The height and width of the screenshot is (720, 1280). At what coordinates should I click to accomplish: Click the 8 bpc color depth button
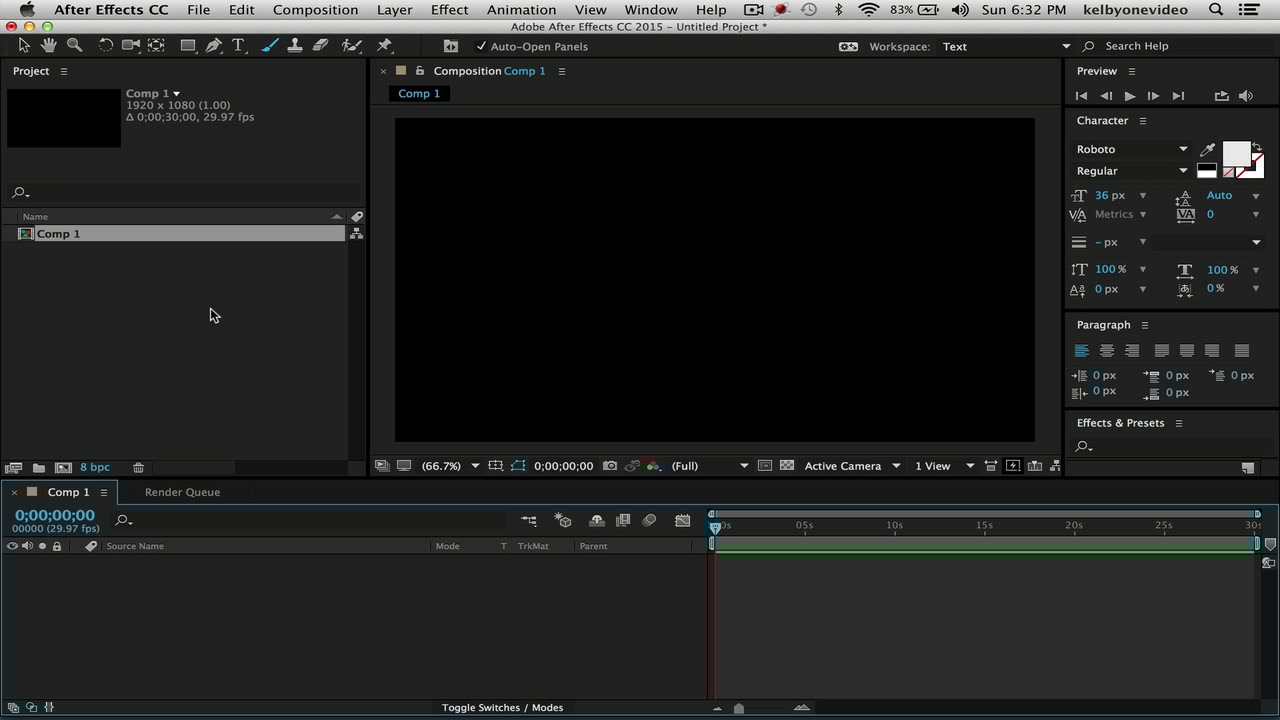95,467
